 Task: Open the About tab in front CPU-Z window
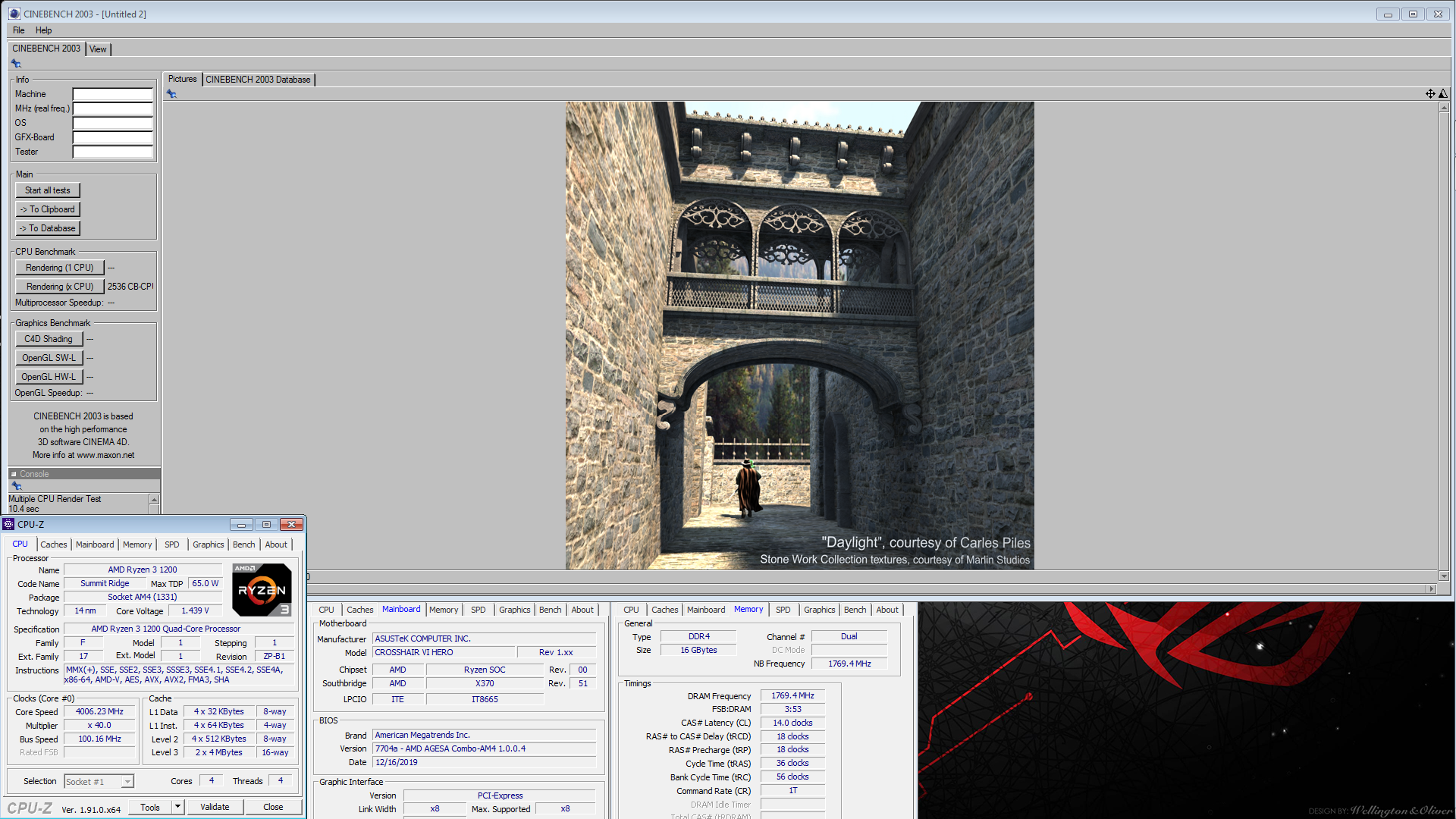276,544
